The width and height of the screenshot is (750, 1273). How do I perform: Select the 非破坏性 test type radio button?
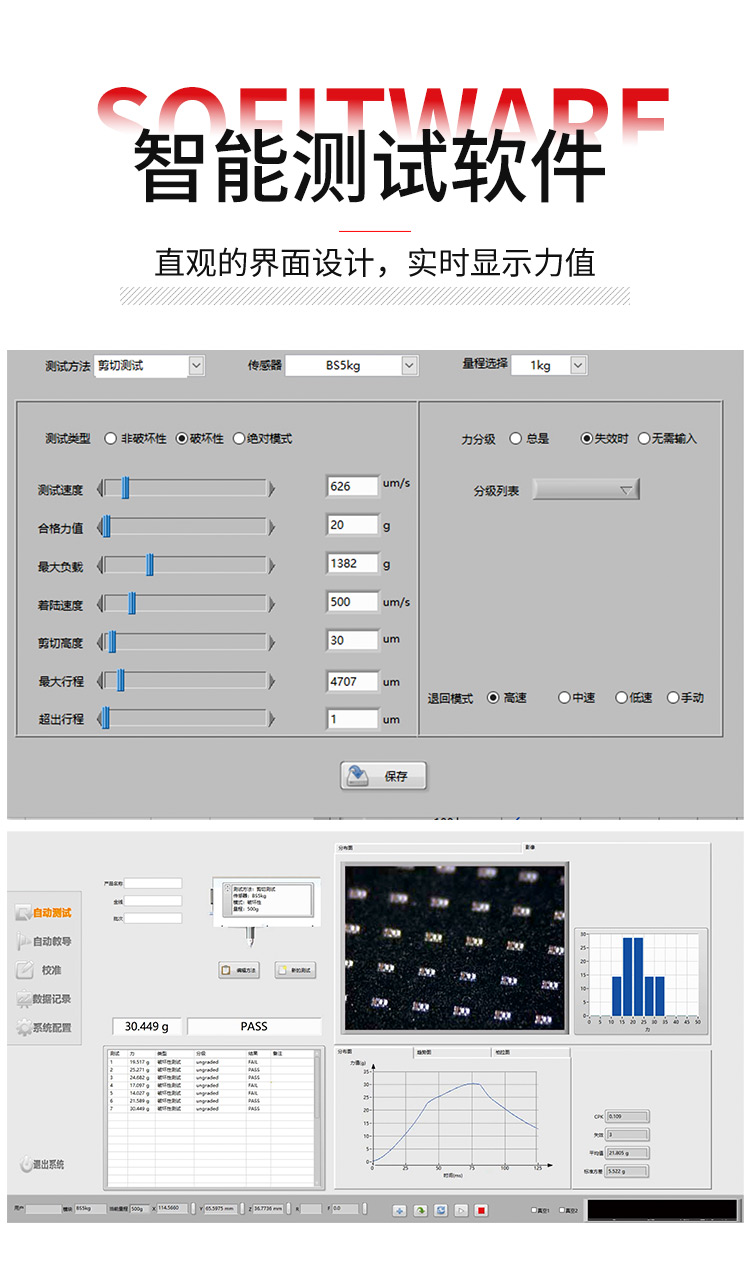110,438
